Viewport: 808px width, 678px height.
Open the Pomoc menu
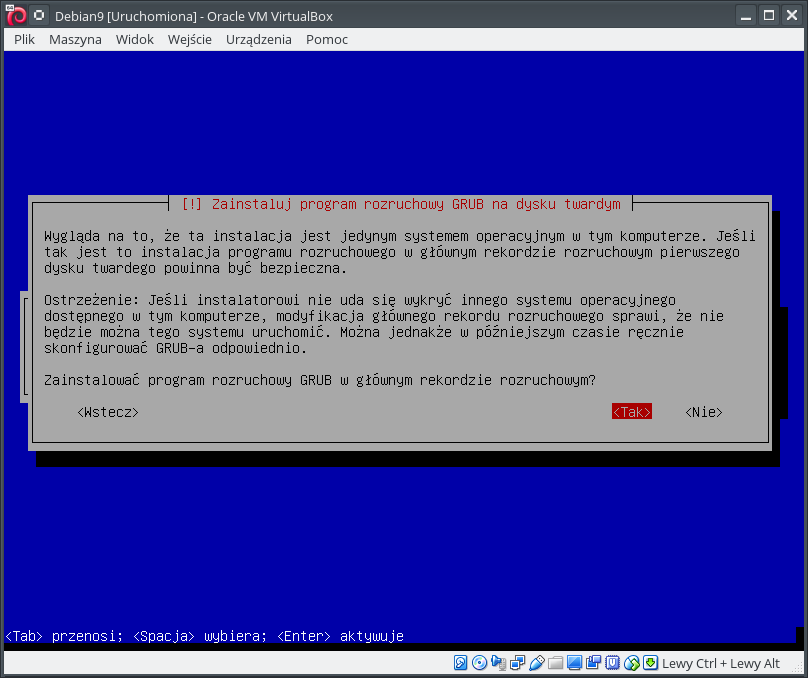click(327, 39)
